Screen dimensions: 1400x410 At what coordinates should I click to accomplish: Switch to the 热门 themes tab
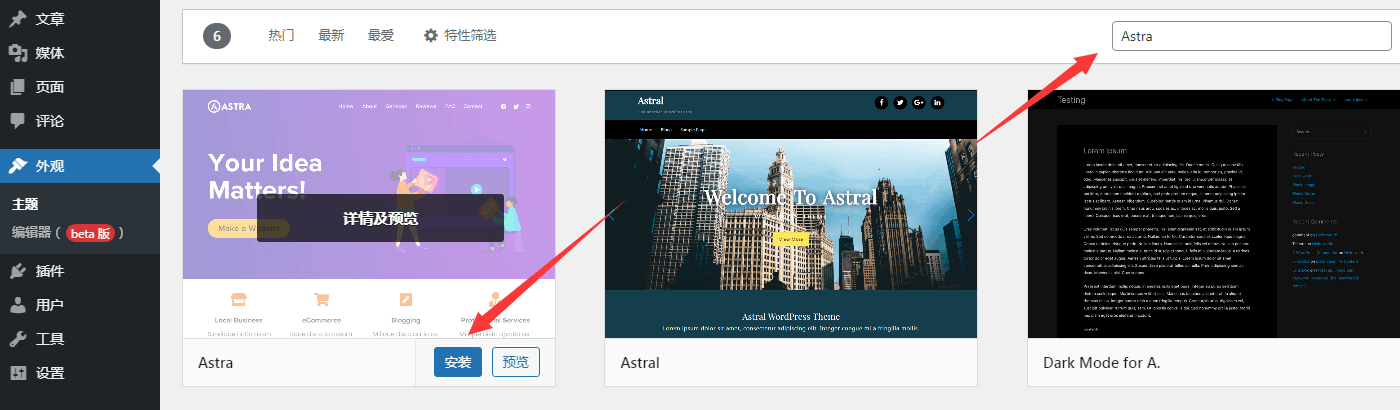pos(281,36)
